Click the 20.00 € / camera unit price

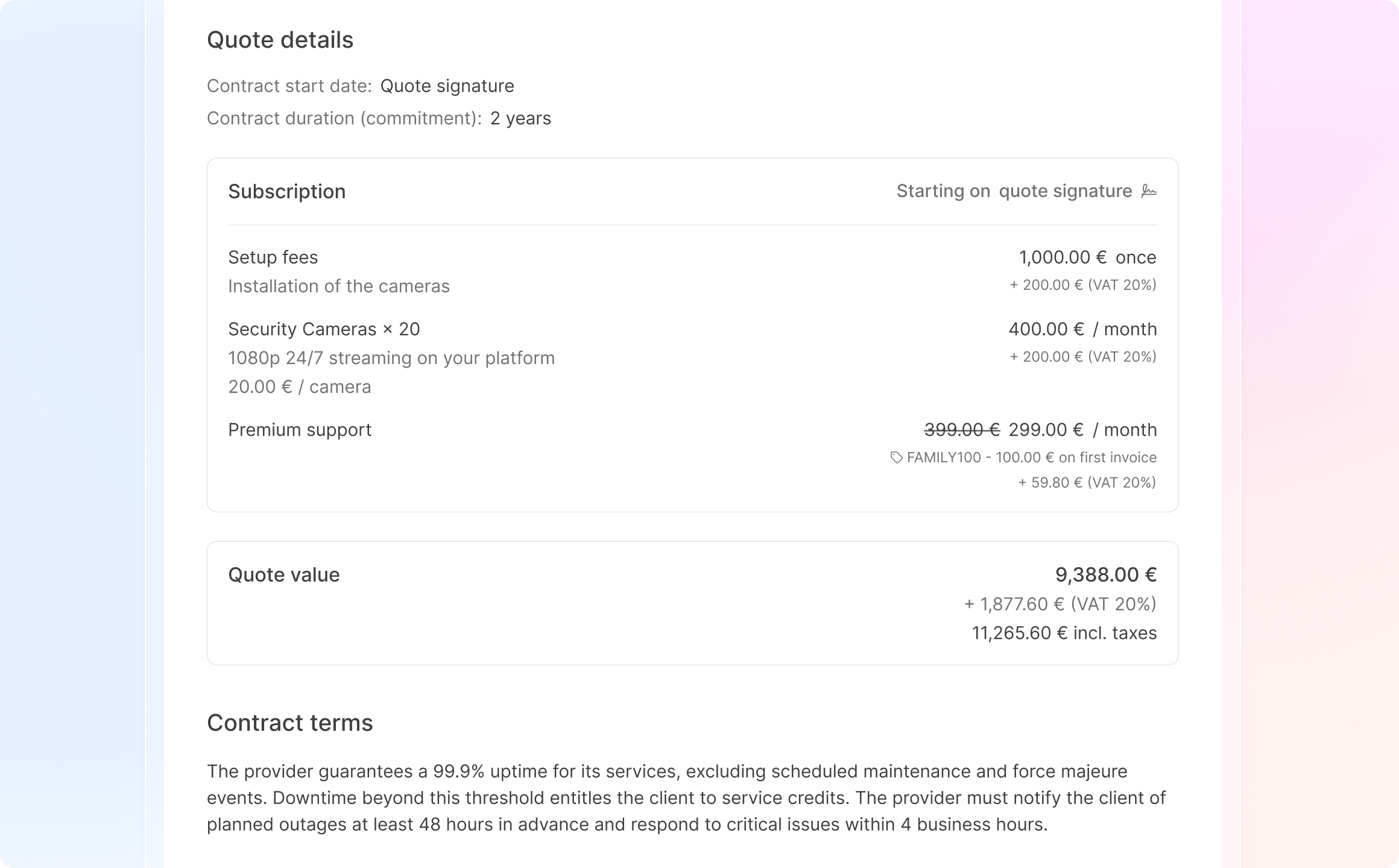pos(300,387)
